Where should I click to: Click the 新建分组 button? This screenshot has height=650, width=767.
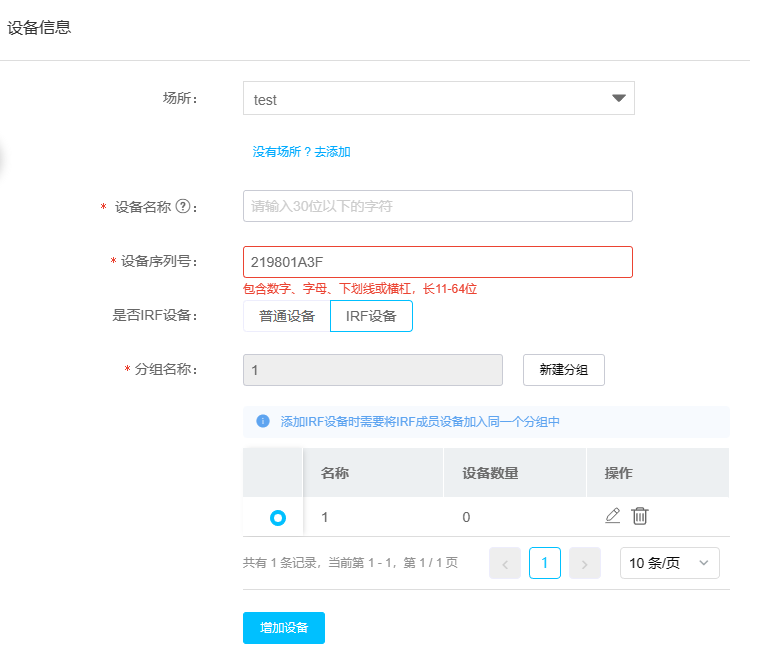563,370
